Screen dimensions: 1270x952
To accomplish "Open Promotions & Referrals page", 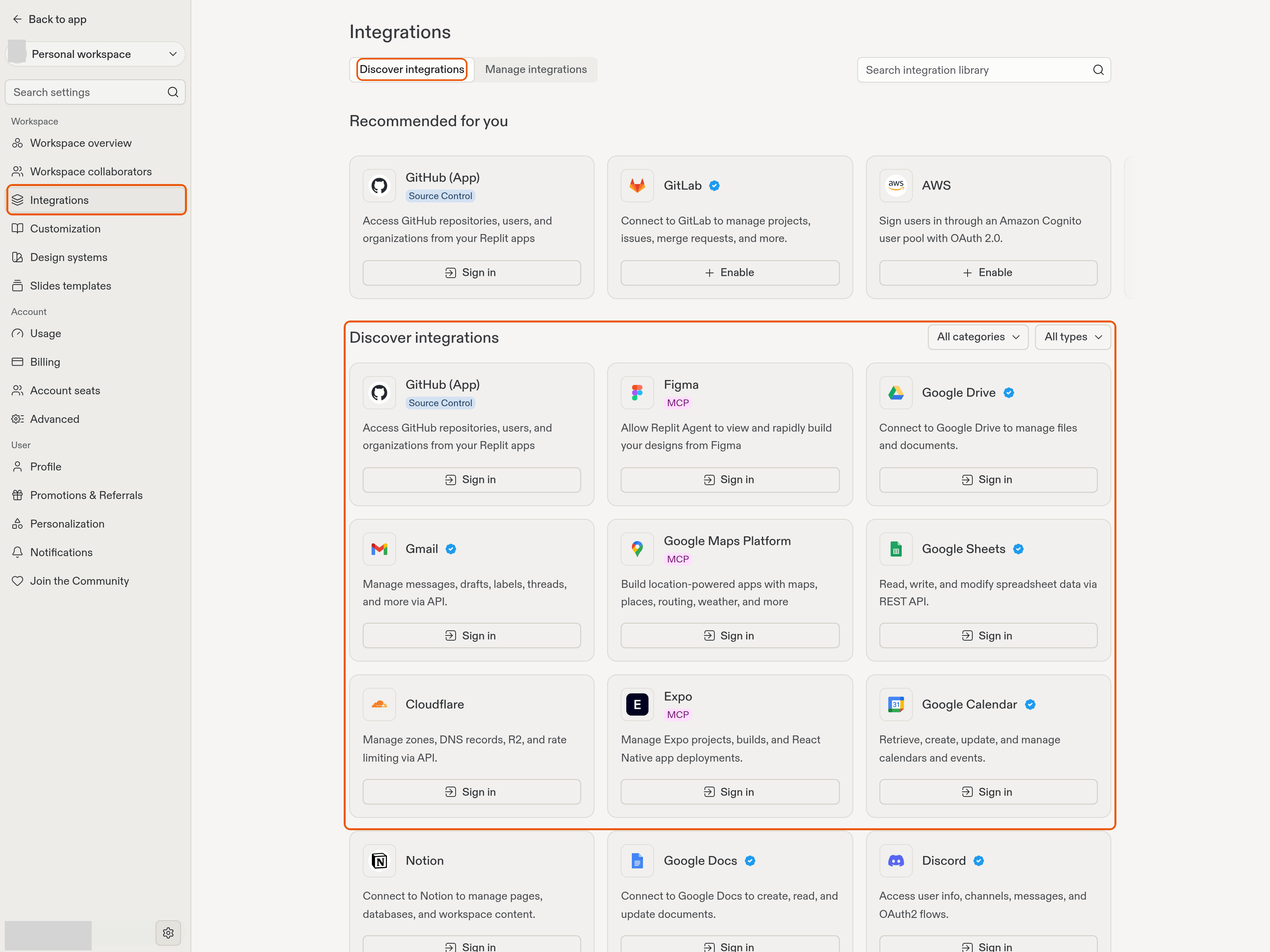I will pos(95,495).
